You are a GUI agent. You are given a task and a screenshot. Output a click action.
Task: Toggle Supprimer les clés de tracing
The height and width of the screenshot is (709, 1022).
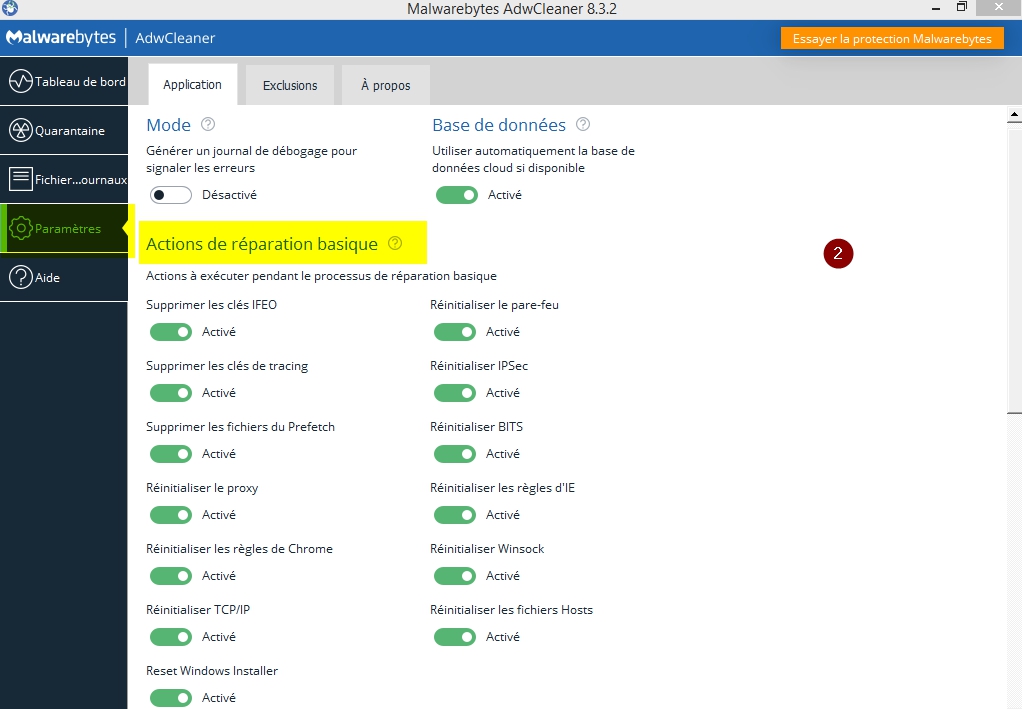[x=171, y=393]
